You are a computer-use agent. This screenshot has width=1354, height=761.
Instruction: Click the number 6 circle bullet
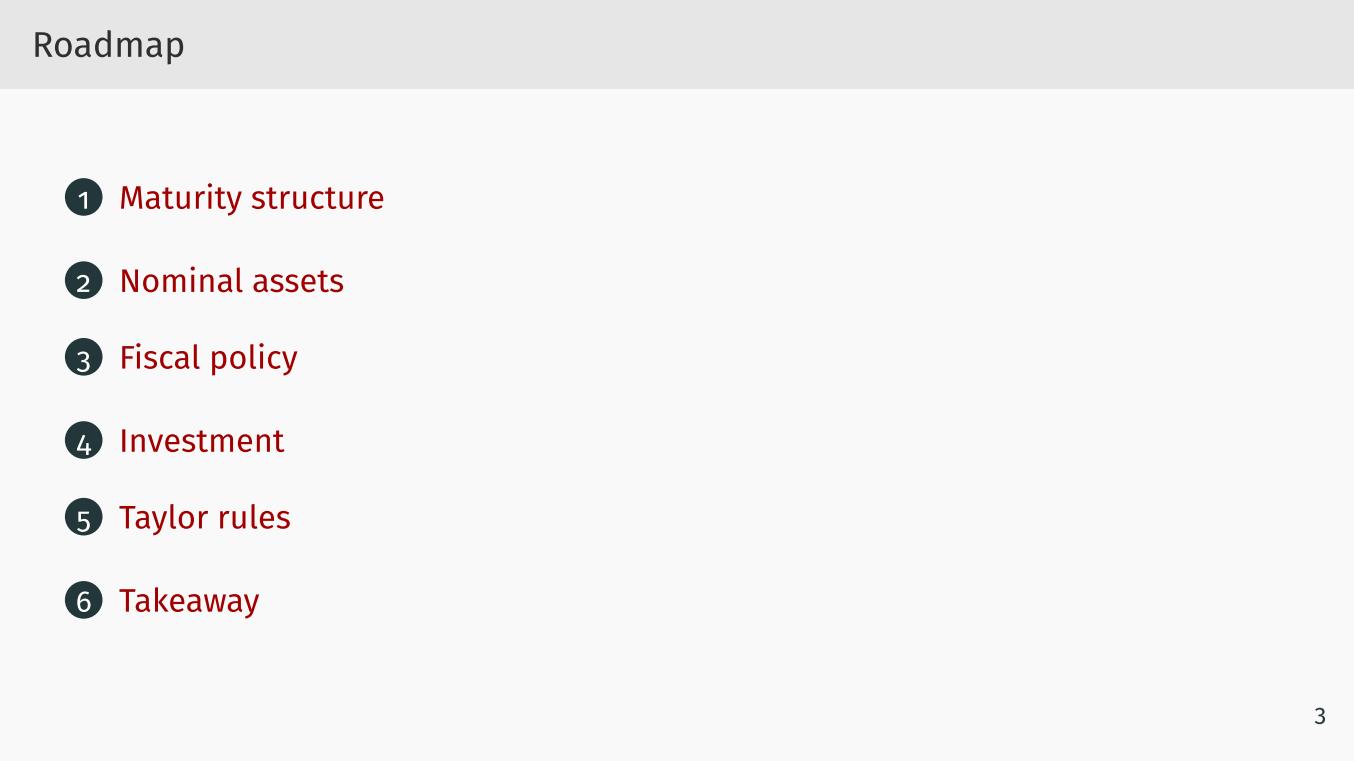tap(84, 601)
